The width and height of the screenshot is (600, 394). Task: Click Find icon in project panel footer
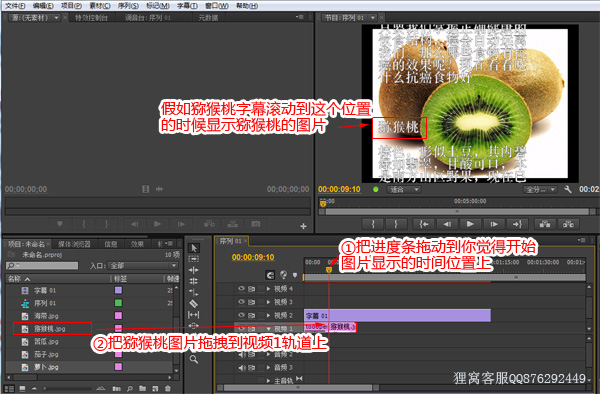(130, 389)
